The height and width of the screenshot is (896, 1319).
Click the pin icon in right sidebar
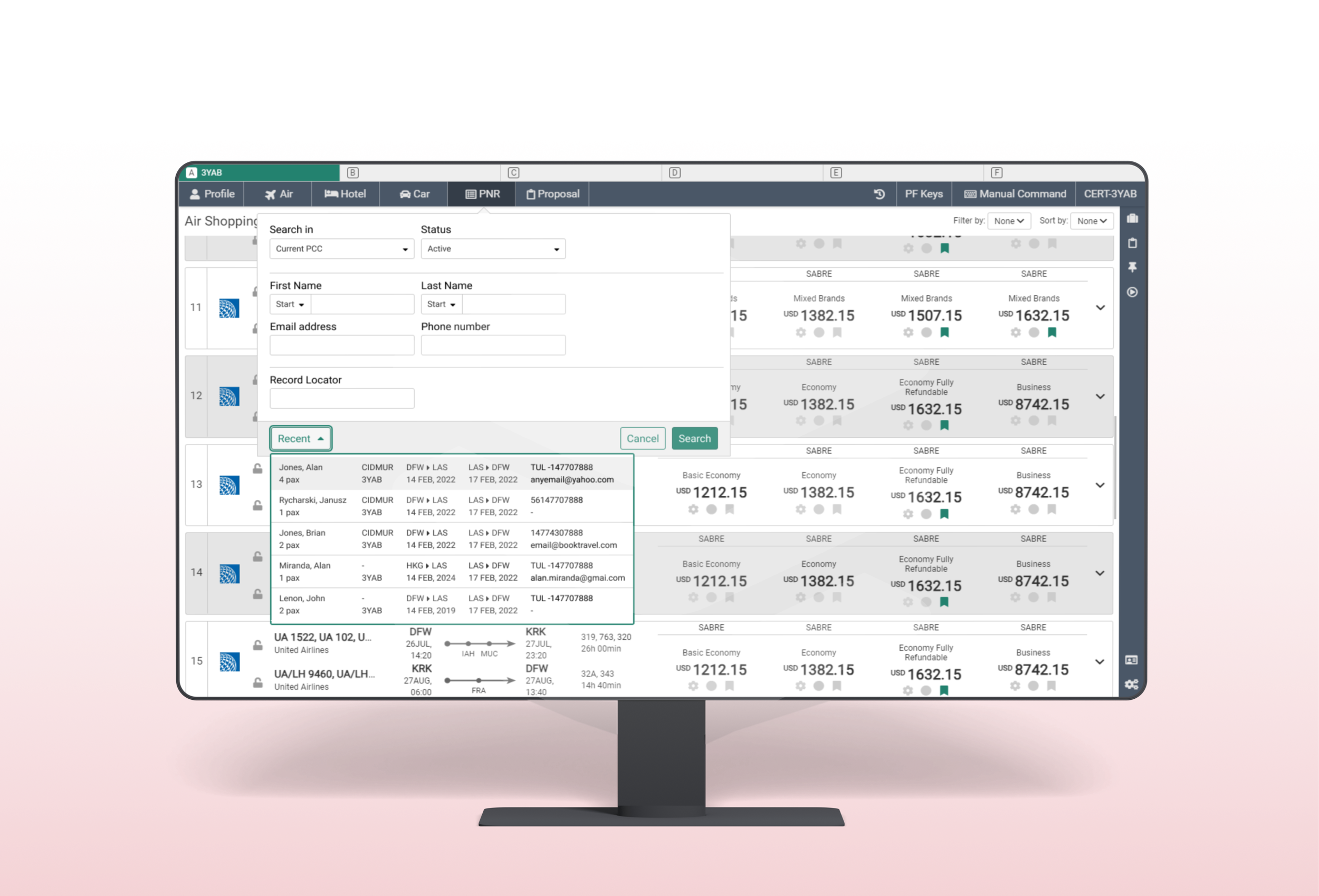pyautogui.click(x=1132, y=267)
